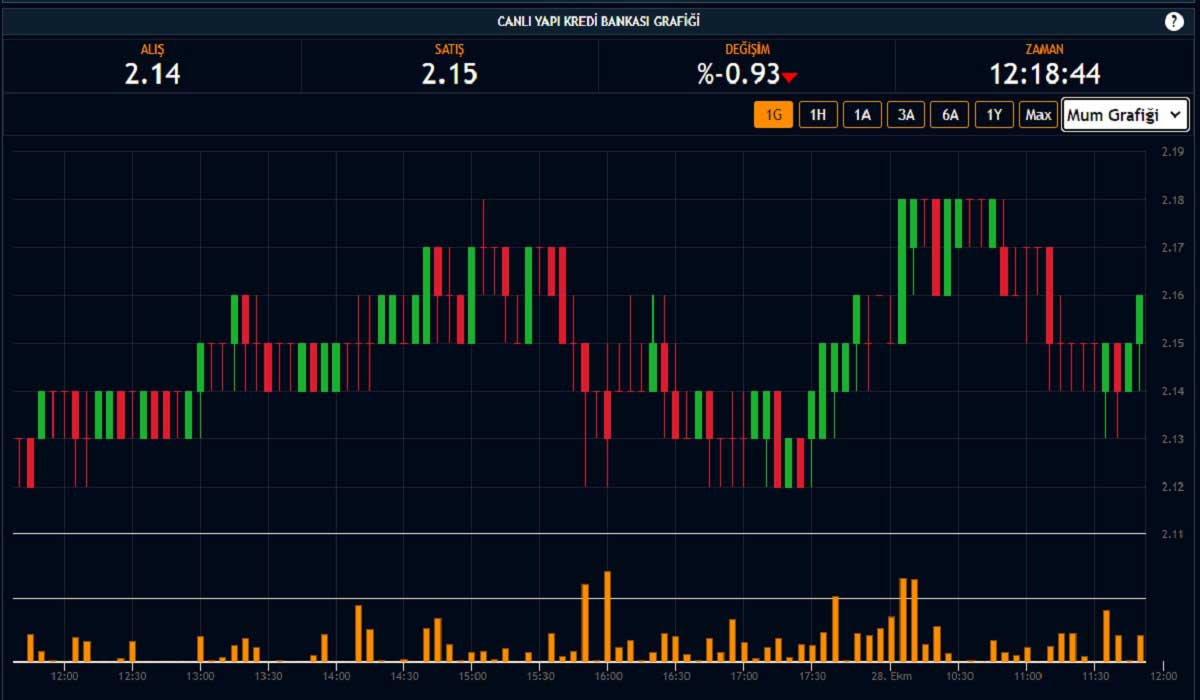Click the 11:00 time axis label
The width and height of the screenshot is (1200, 700).
click(x=1027, y=676)
